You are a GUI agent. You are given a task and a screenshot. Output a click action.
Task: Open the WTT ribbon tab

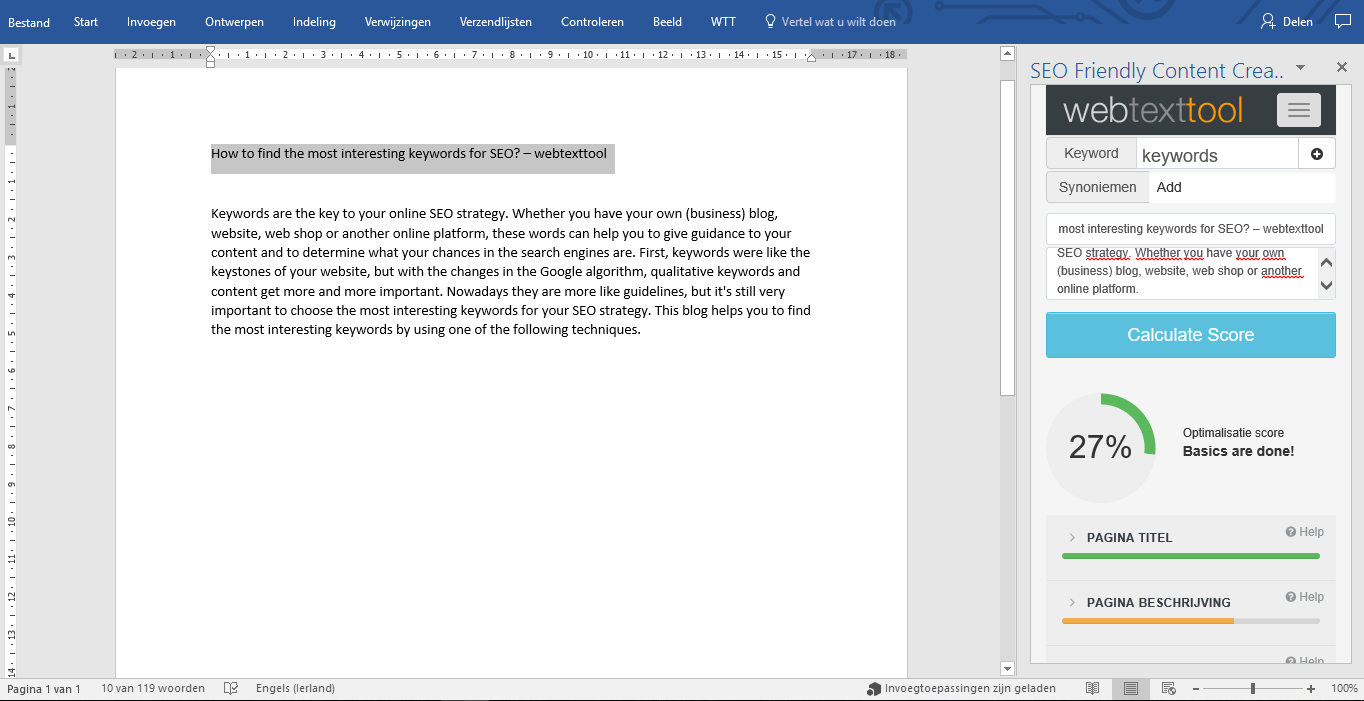click(723, 22)
